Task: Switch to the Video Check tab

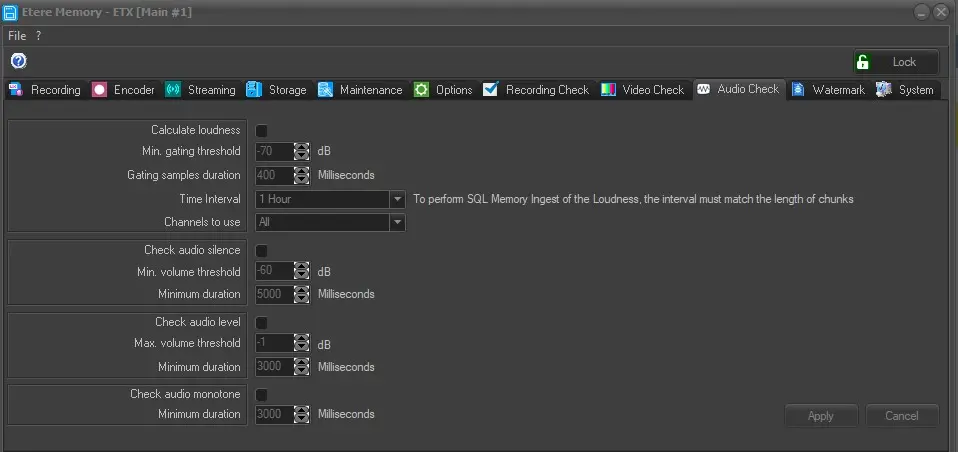Action: tap(642, 90)
